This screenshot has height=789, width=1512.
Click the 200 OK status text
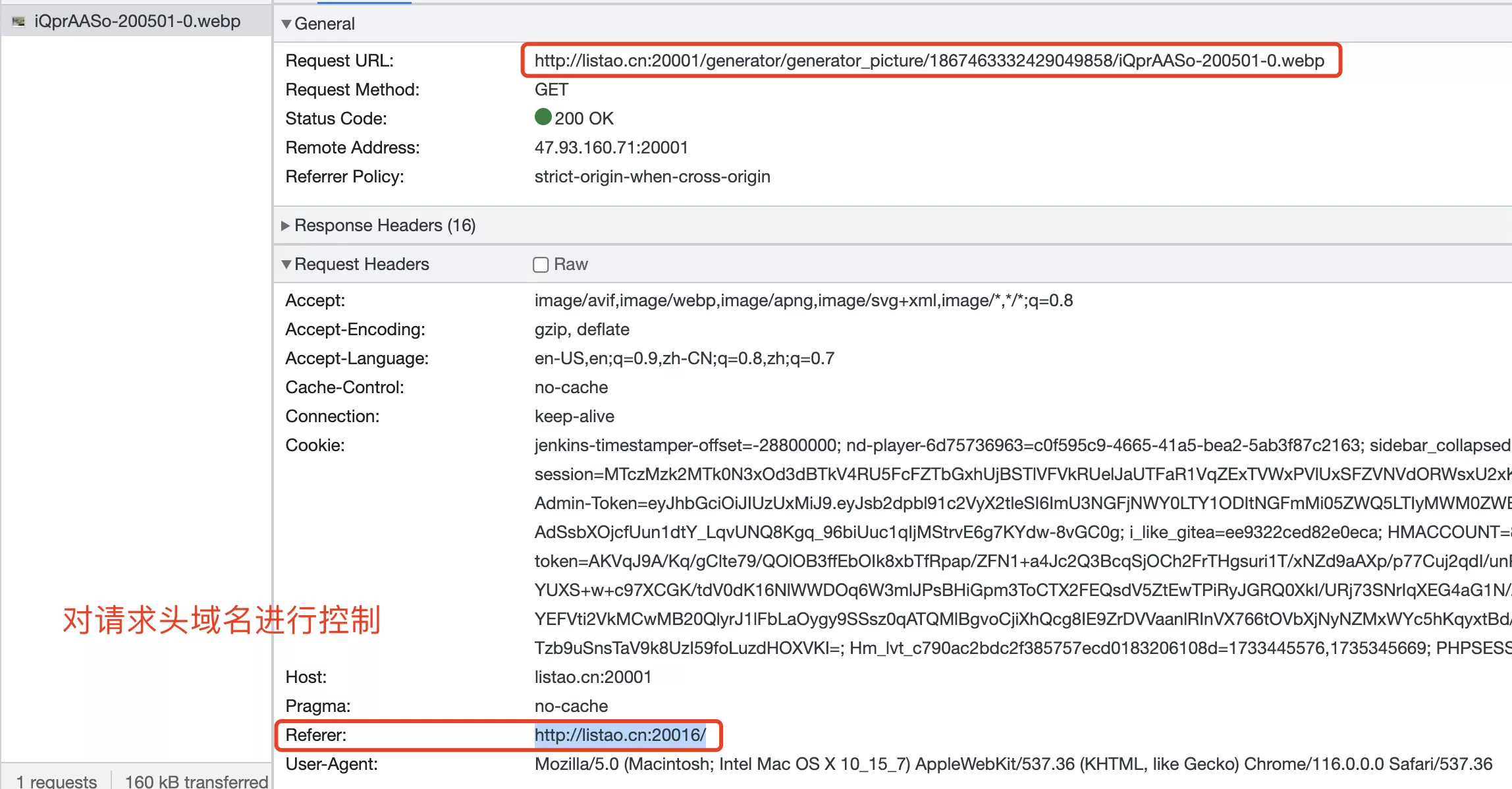tap(584, 119)
